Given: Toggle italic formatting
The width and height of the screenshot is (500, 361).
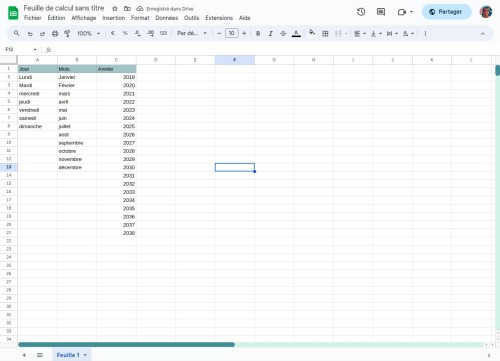Looking at the screenshot, I should tap(271, 33).
